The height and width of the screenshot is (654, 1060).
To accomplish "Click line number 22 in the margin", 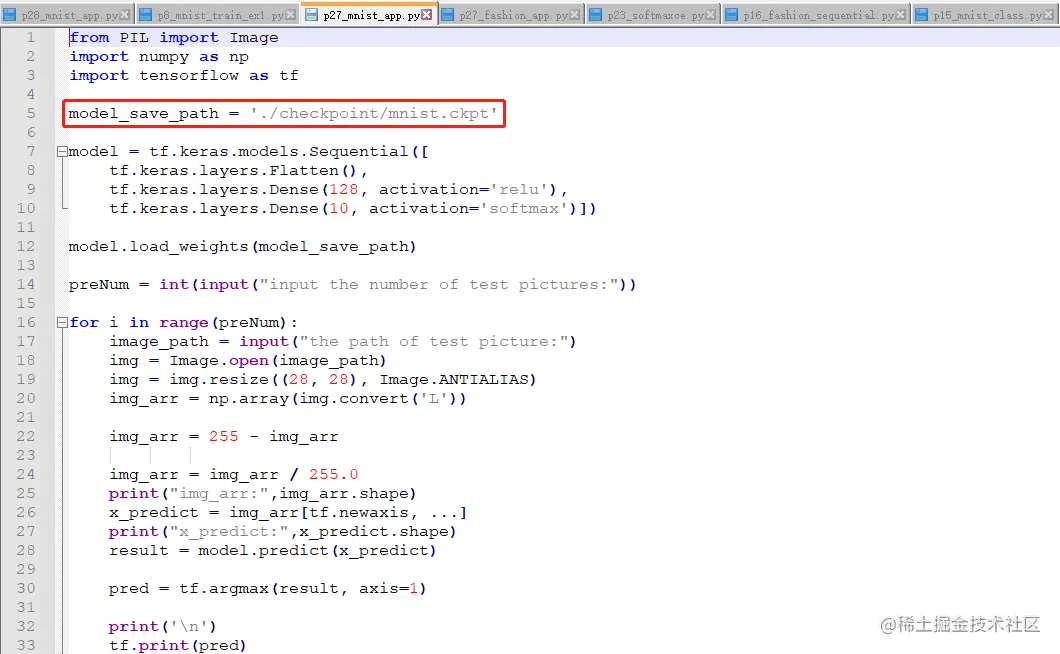I will [26, 436].
